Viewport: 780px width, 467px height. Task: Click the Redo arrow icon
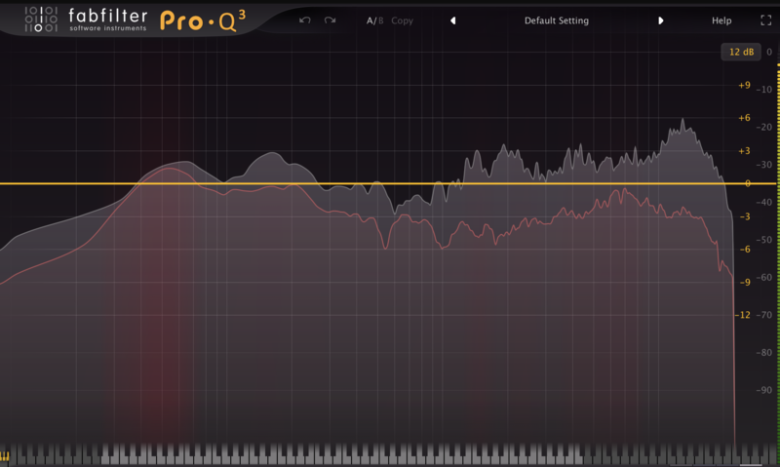[330, 20]
